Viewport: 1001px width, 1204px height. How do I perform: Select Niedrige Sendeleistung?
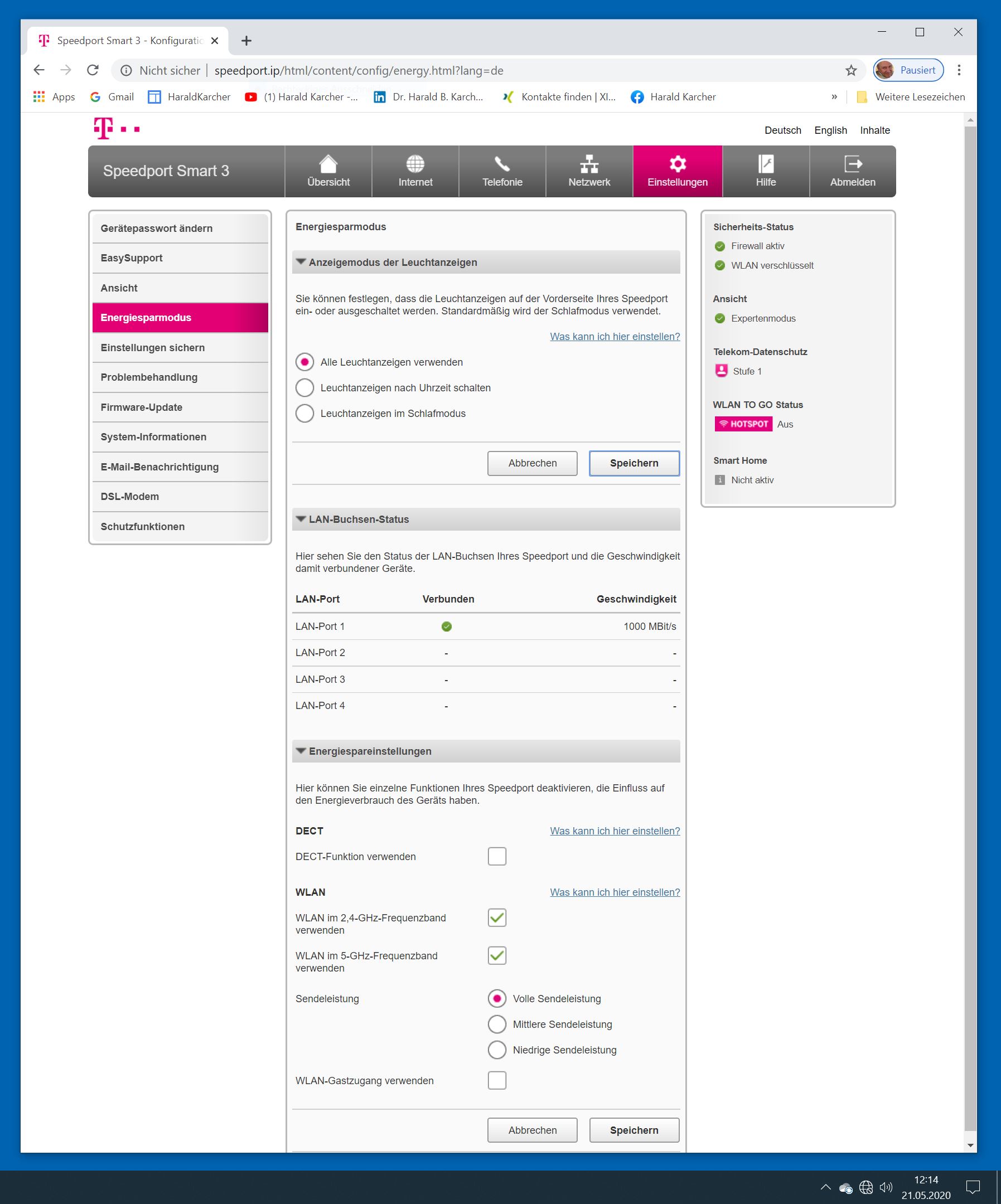tap(497, 1050)
